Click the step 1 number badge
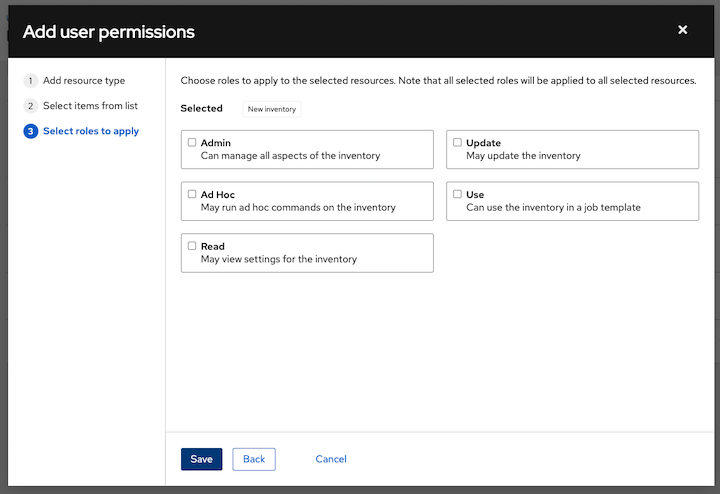 (31, 80)
